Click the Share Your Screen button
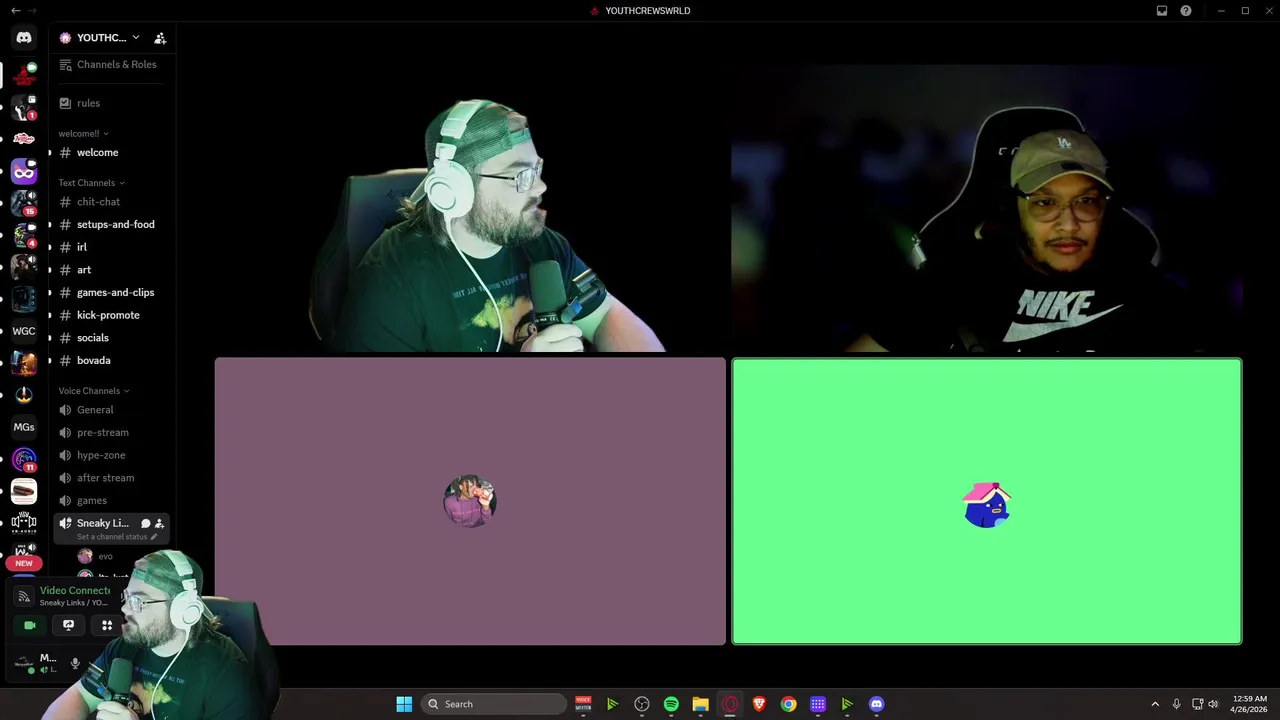 68,625
